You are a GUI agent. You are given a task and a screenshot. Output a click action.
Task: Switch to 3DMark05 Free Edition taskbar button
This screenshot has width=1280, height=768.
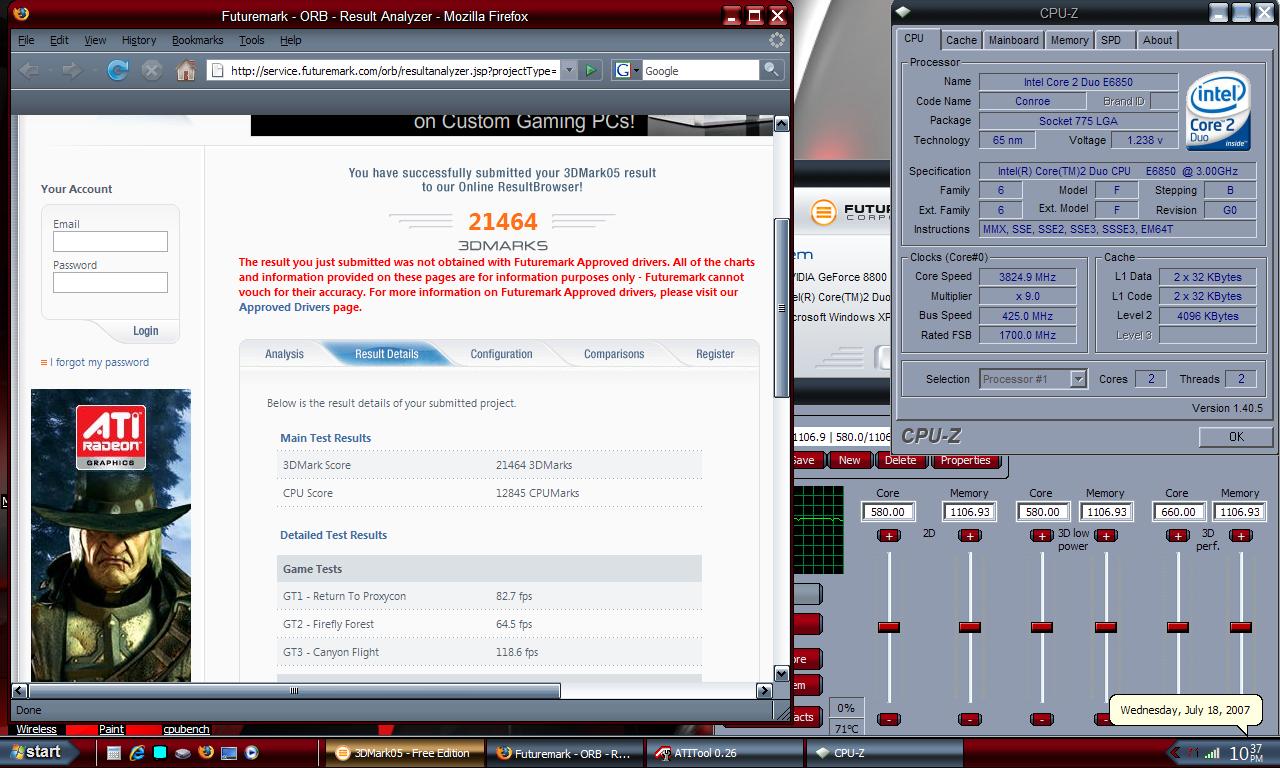(404, 753)
